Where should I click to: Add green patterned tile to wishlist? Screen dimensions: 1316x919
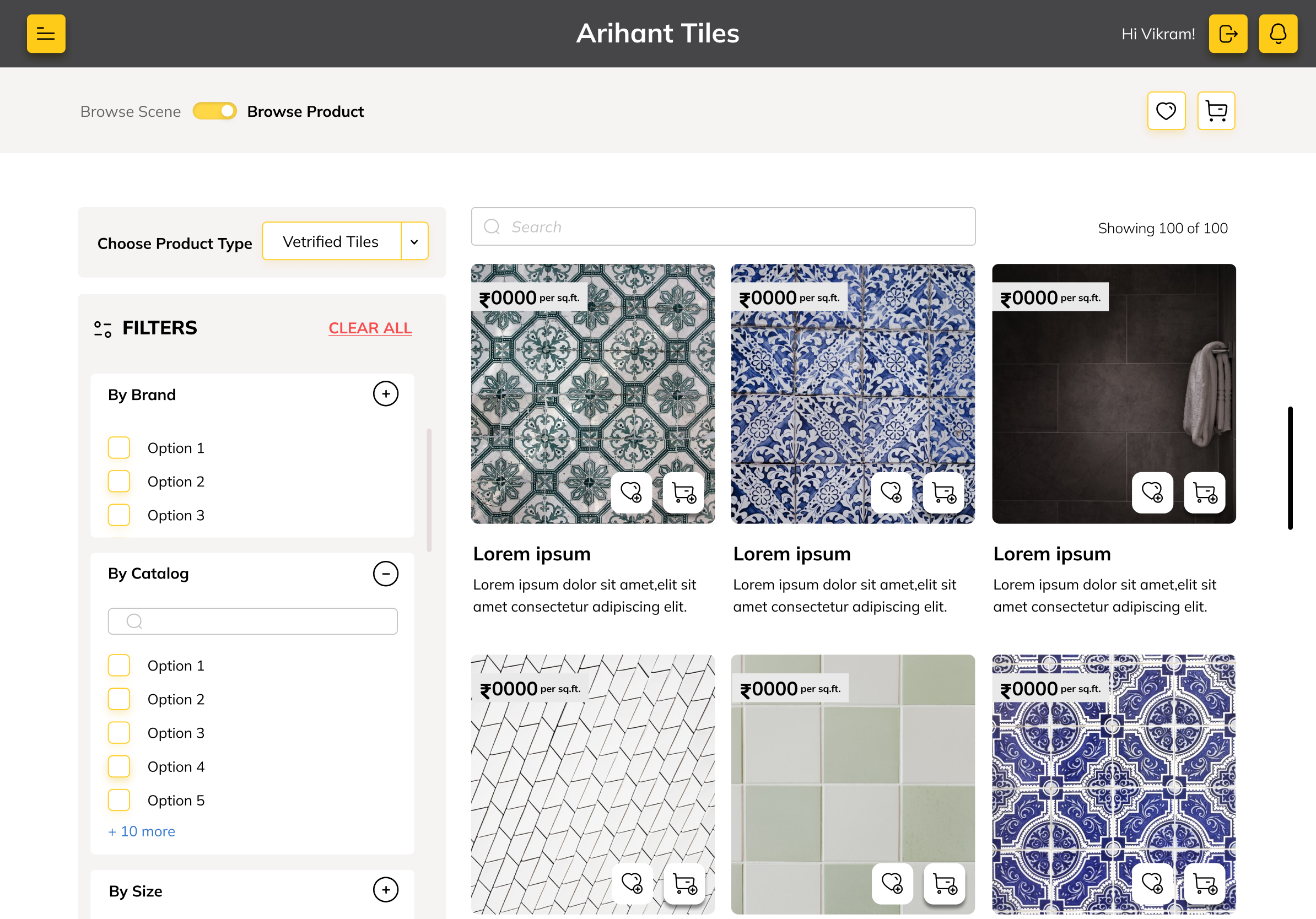coord(631,492)
